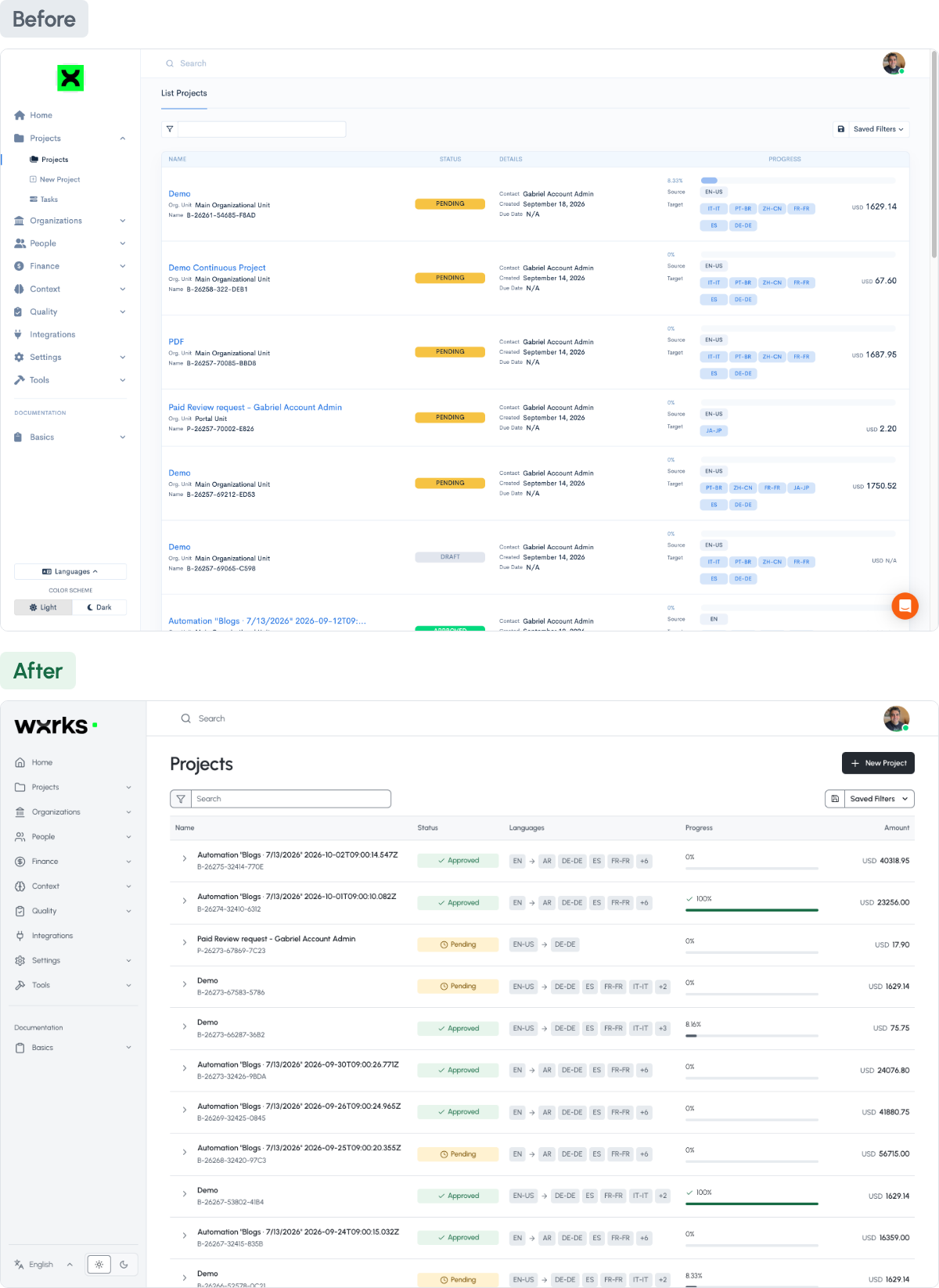
Task: Expand Finance chevron in After sidebar
Action: tap(128, 862)
